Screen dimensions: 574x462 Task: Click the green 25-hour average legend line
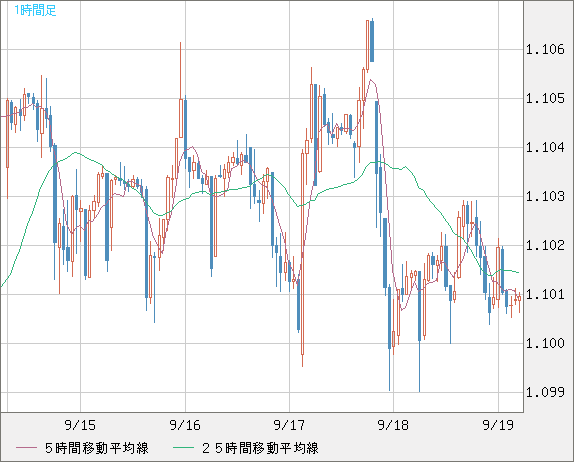(183, 448)
